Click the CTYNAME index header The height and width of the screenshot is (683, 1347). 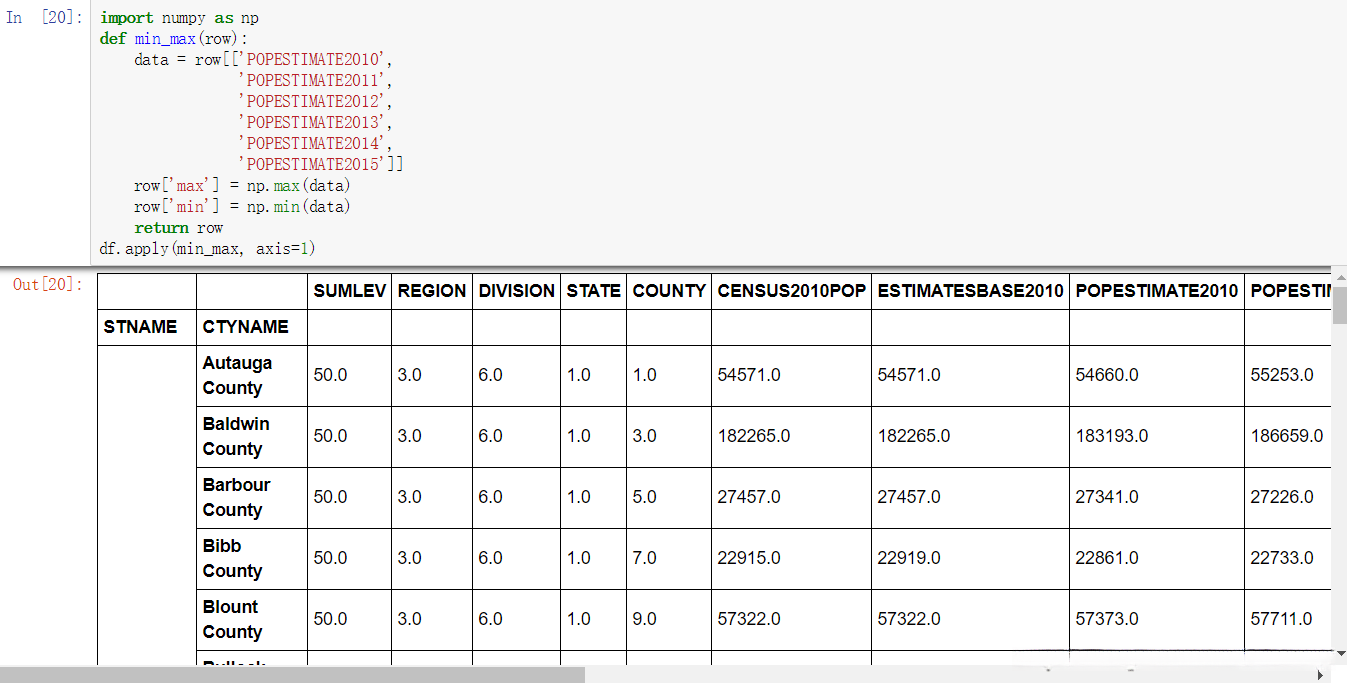point(245,327)
